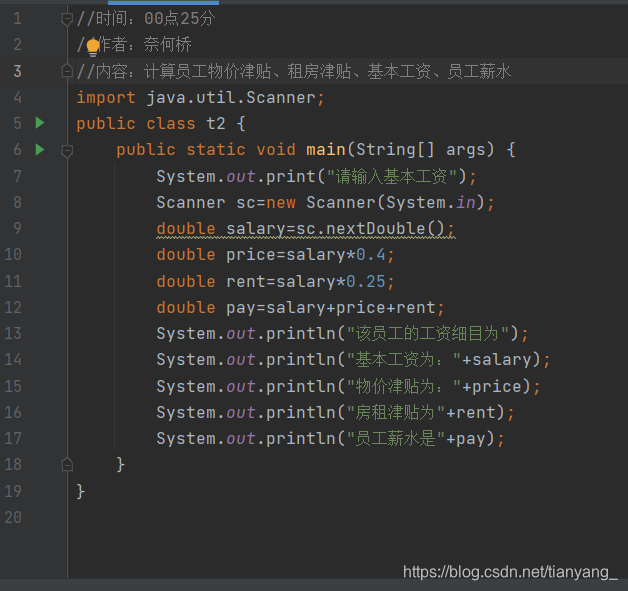Click the comment line with 作者：奈何桥
Image resolution: width=628 pixels, height=591 pixels.
click(x=134, y=44)
